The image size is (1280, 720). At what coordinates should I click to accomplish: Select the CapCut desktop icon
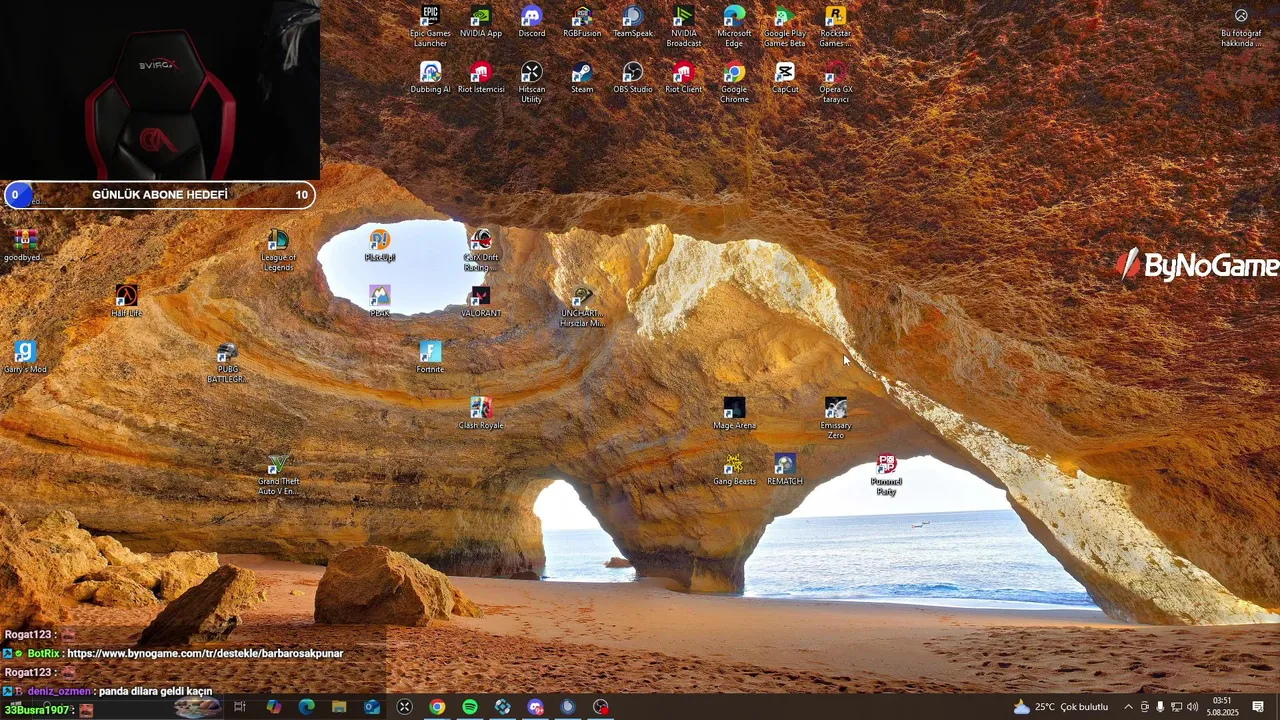[785, 78]
